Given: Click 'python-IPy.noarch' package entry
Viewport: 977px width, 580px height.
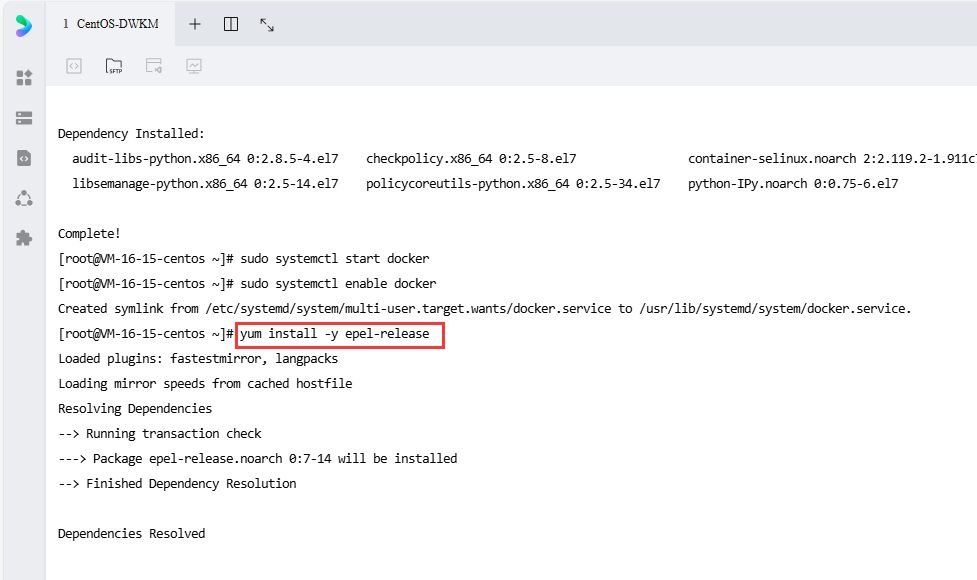Looking at the screenshot, I should (x=793, y=184).
